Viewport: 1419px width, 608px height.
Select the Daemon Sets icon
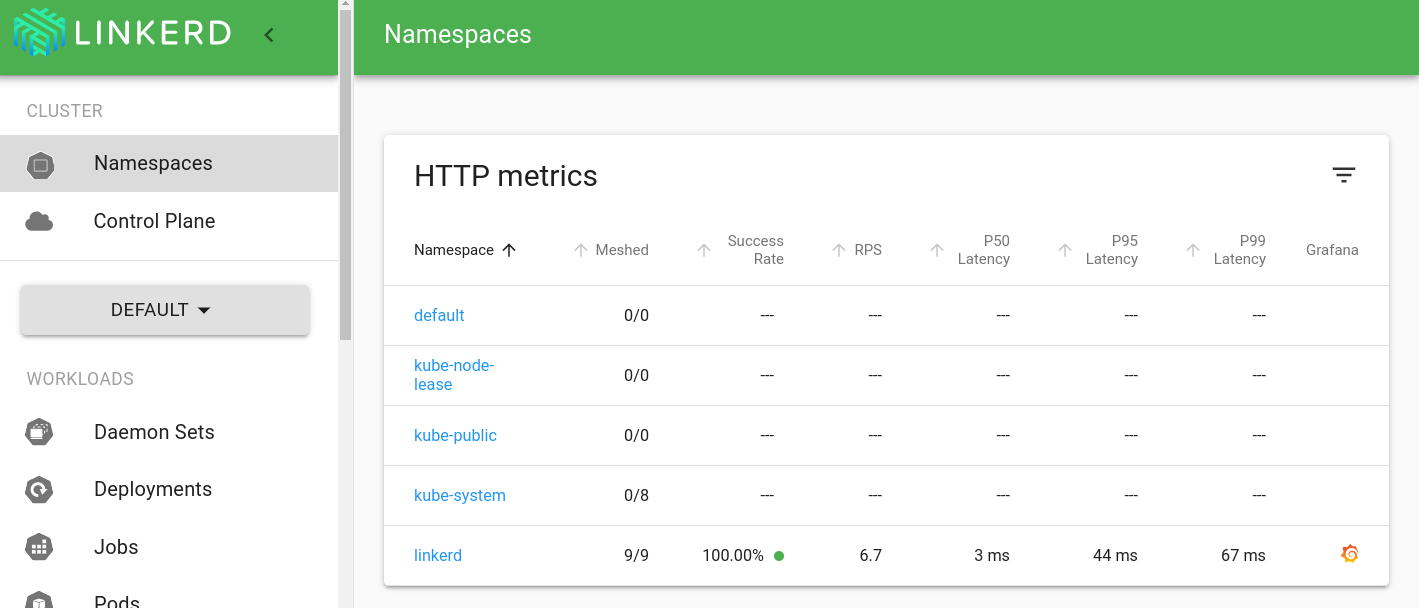click(40, 432)
